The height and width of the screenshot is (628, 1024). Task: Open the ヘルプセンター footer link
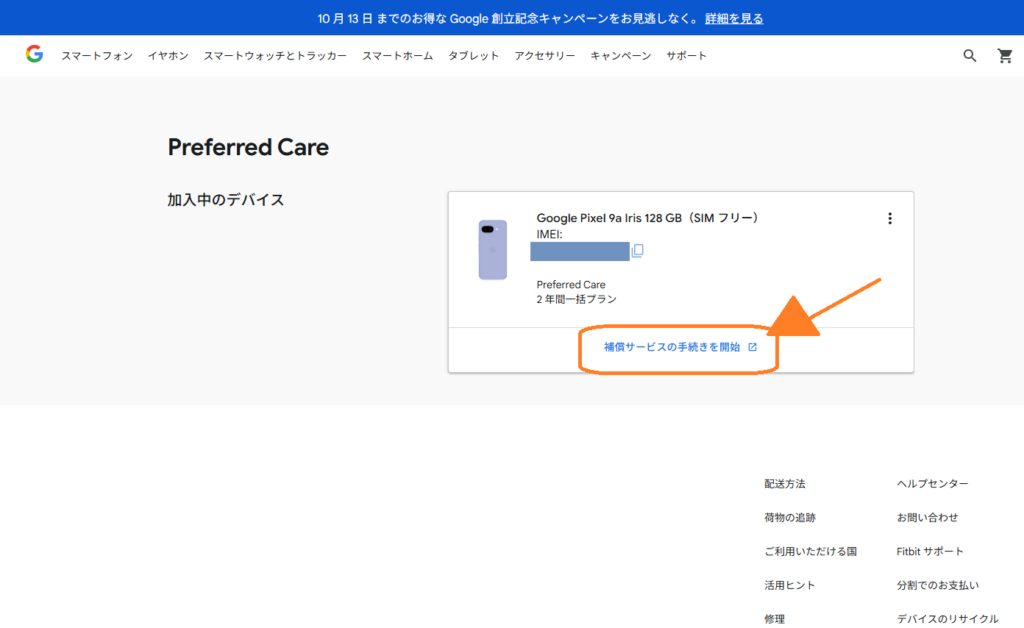[x=932, y=484]
